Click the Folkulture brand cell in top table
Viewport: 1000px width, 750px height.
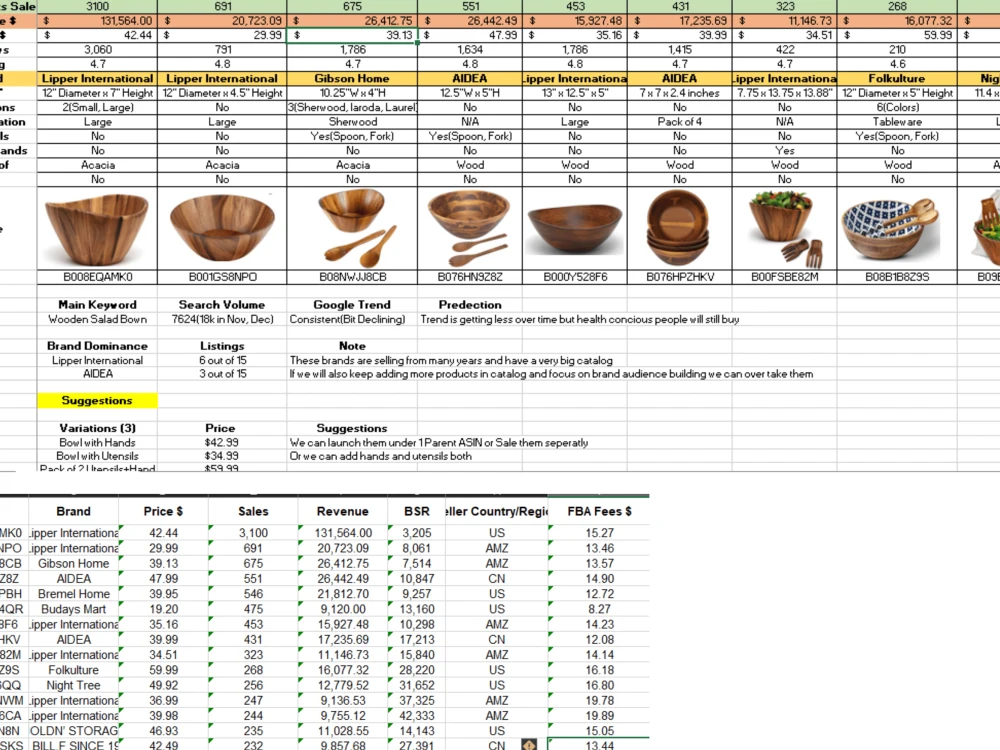tap(897, 78)
